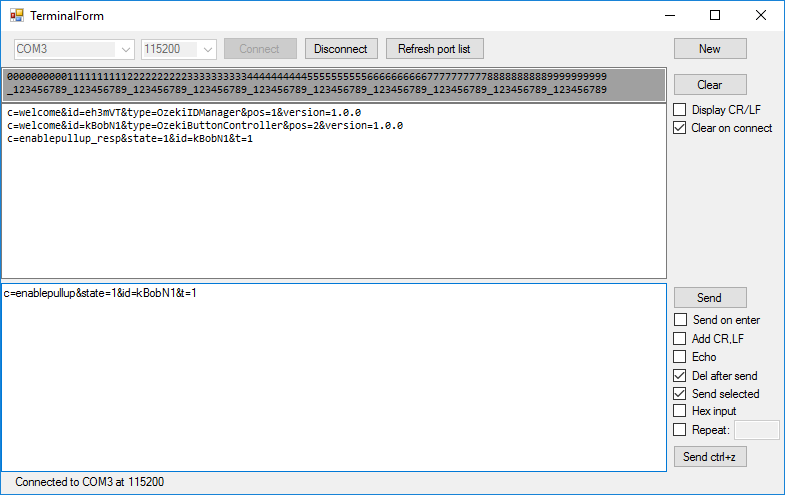785x495 pixels.
Task: Click Send ctrl+z button
Action: click(x=710, y=456)
